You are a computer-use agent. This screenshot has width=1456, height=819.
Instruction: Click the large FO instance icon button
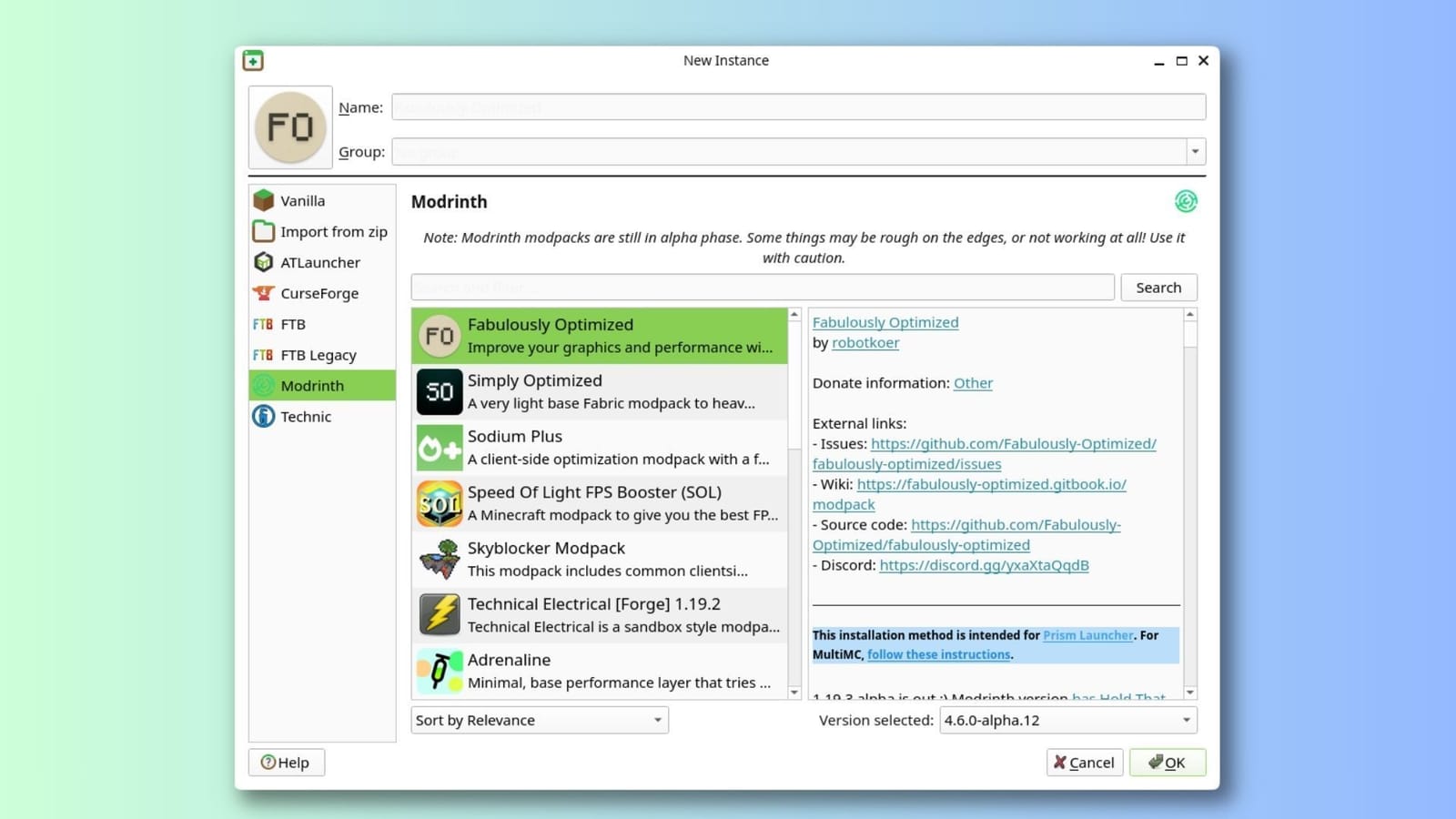(290, 127)
